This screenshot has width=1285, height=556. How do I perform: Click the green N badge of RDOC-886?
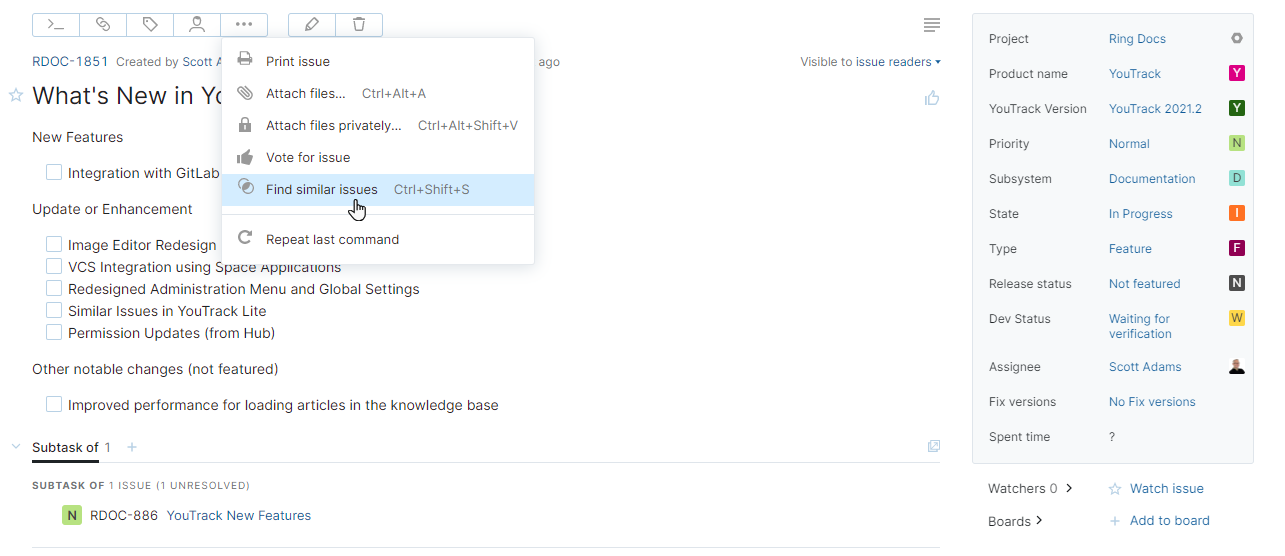72,516
